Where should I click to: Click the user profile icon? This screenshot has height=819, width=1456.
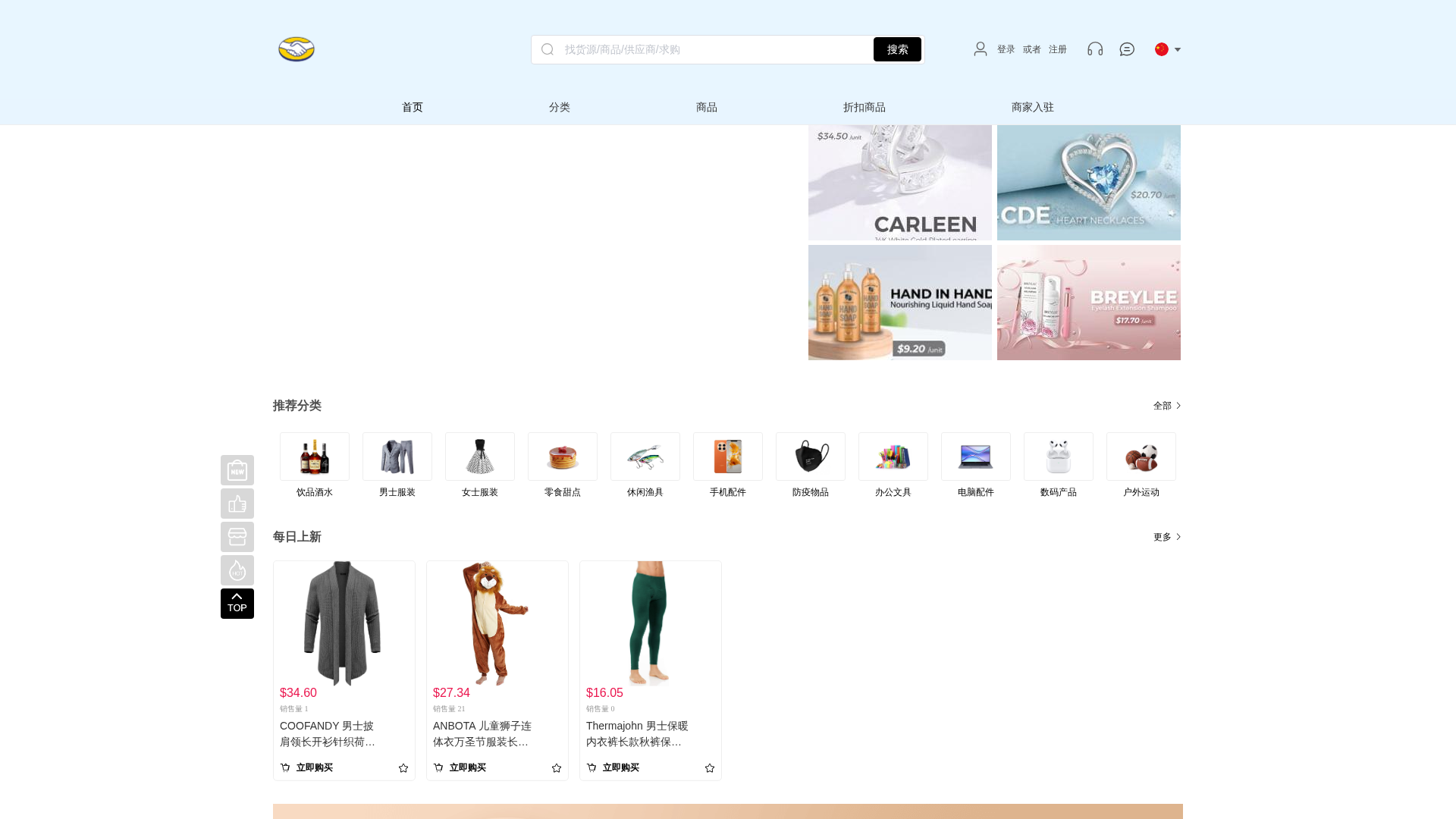coord(981,49)
